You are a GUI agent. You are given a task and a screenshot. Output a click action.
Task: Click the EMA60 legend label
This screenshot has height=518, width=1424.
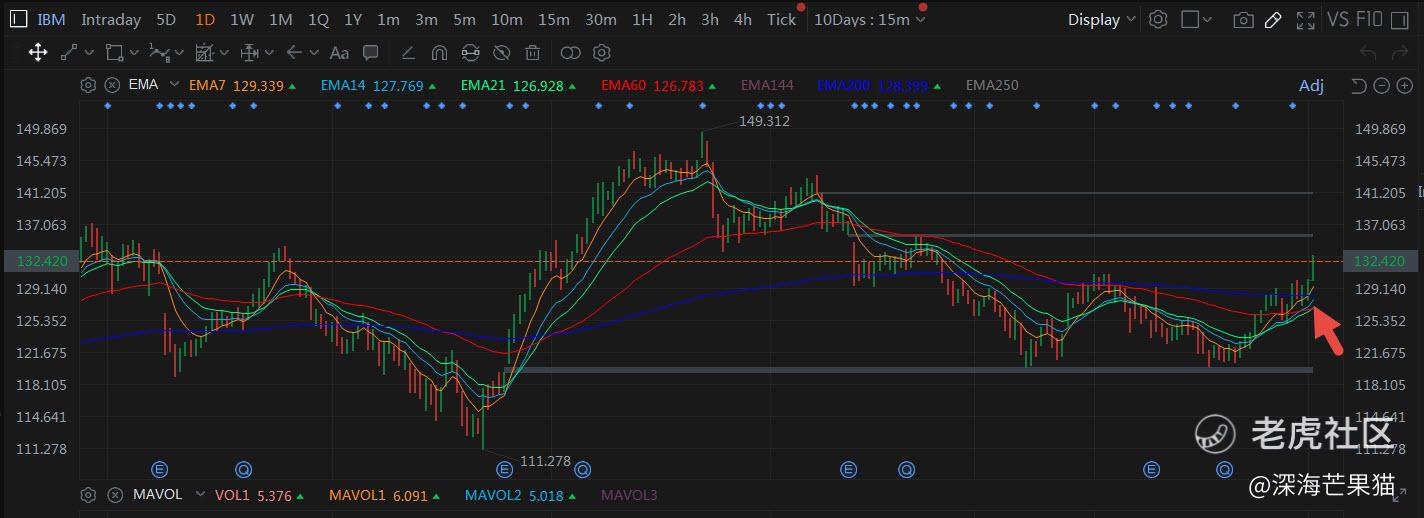pyautogui.click(x=624, y=85)
